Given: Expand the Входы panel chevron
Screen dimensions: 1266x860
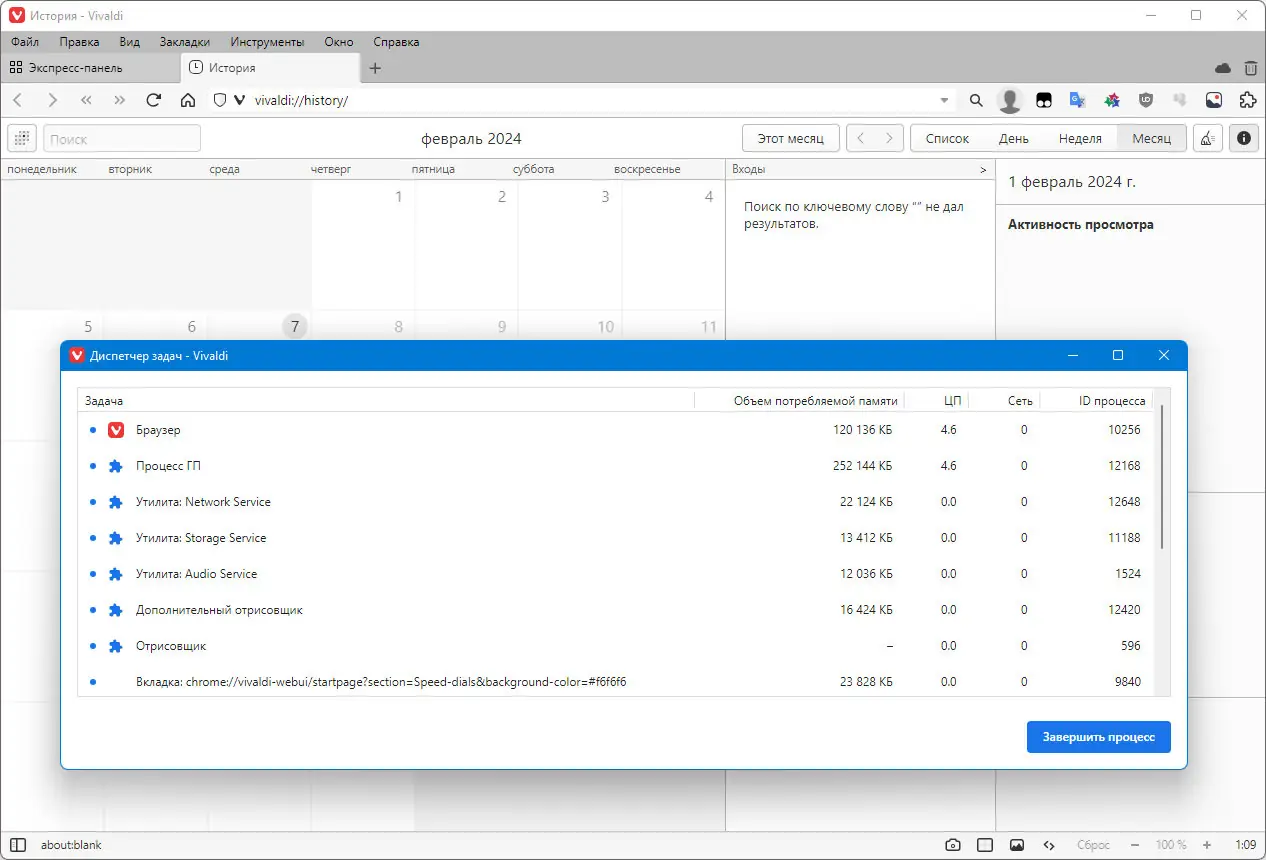Looking at the screenshot, I should click(x=983, y=169).
